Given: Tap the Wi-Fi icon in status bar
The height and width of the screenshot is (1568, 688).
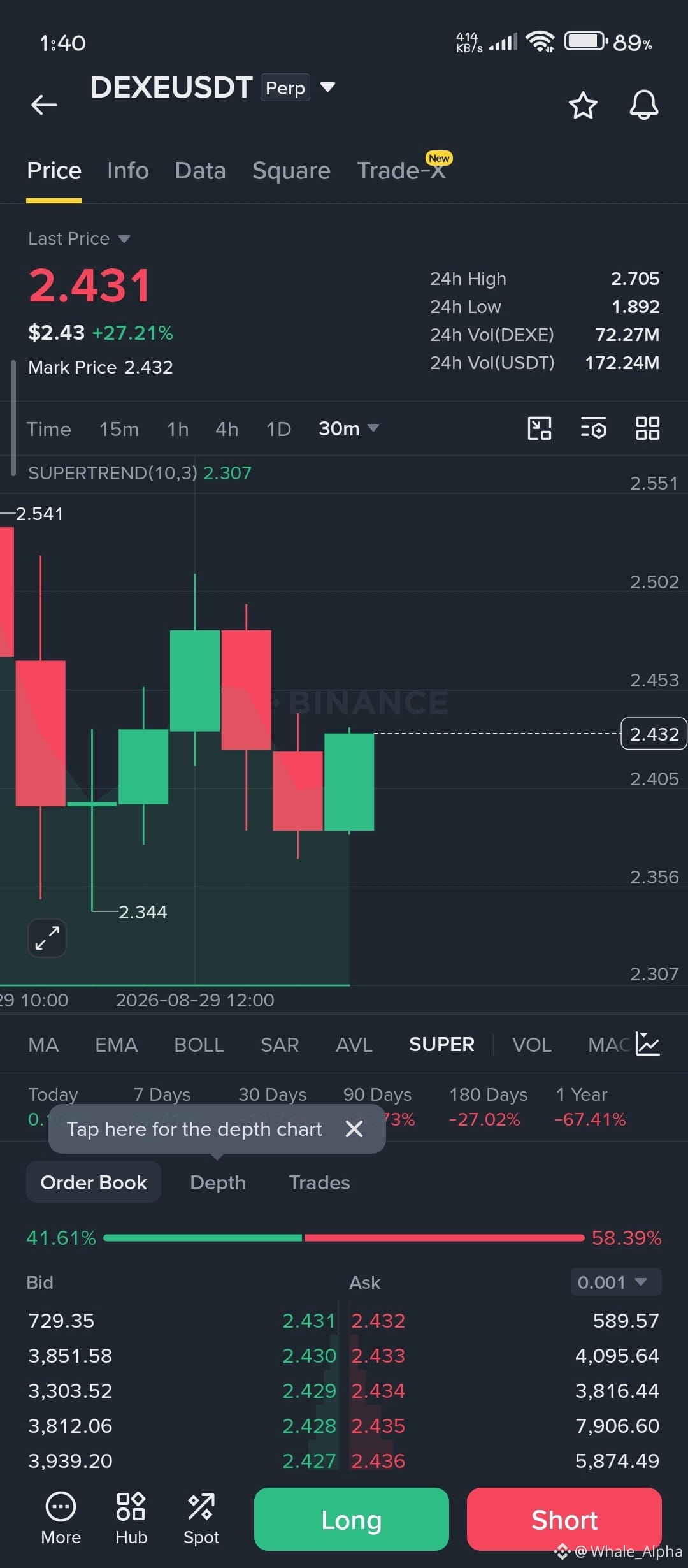Looking at the screenshot, I should (540, 41).
